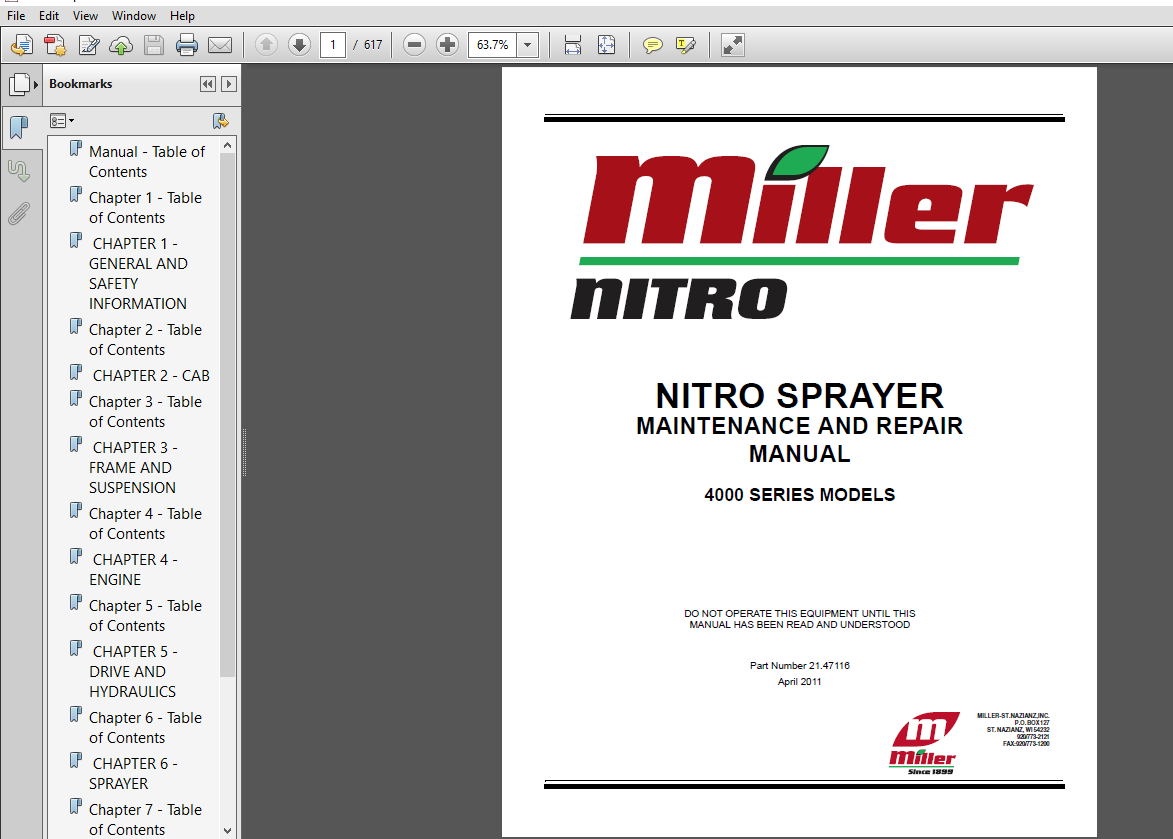The height and width of the screenshot is (839, 1173).
Task: Click bookmarks scrollbar down arrow
Action: click(227, 831)
